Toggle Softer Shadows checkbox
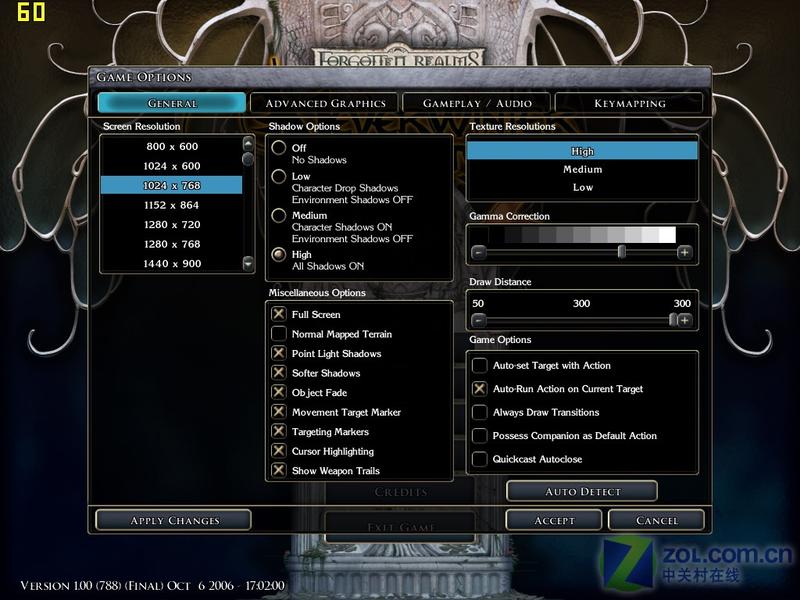 [x=279, y=372]
